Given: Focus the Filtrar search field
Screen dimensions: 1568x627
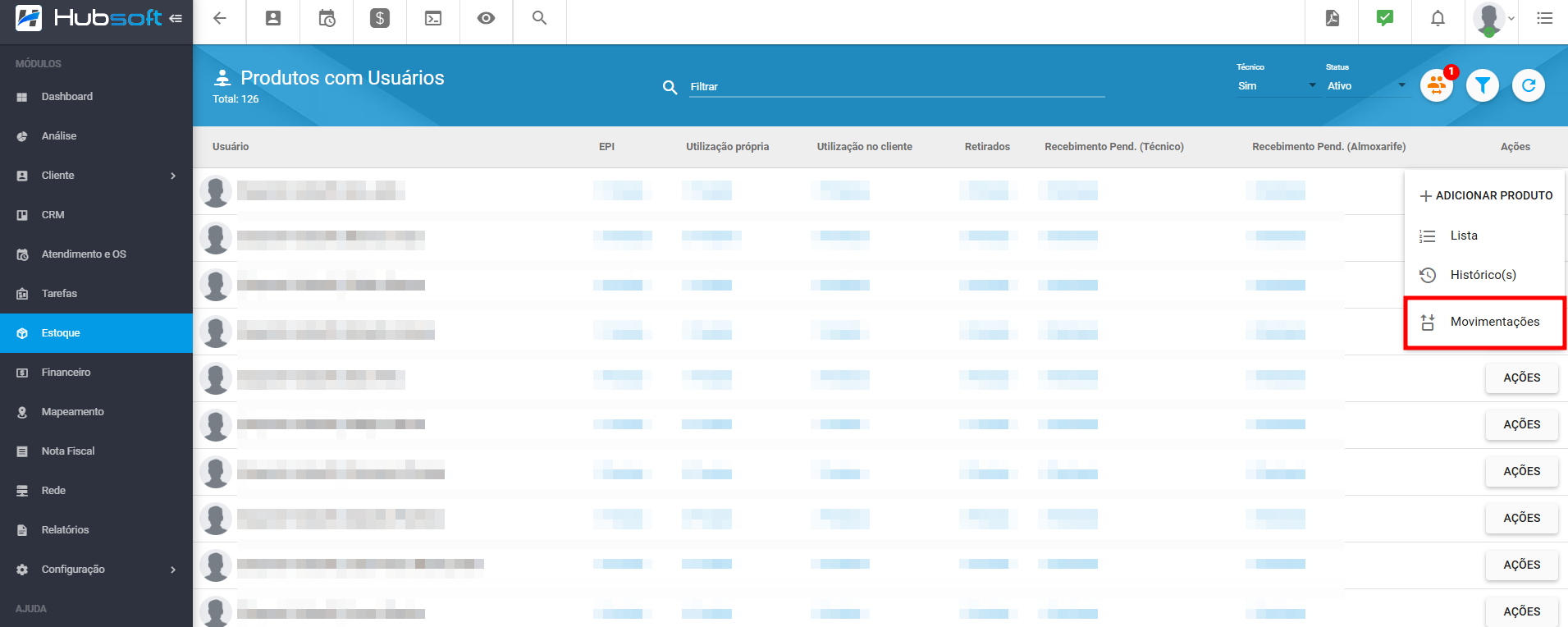Looking at the screenshot, I should [x=897, y=87].
